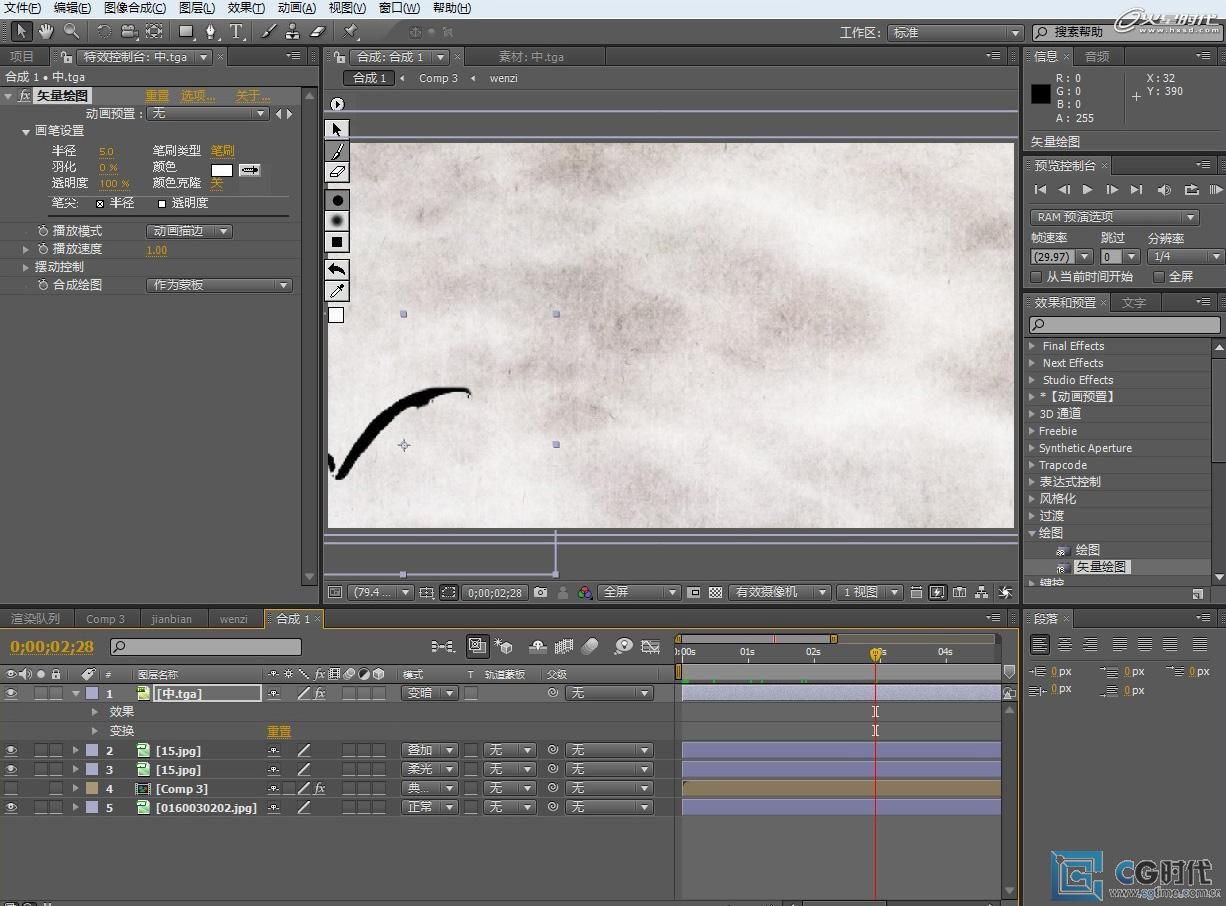Select the Hand tool

(46, 32)
